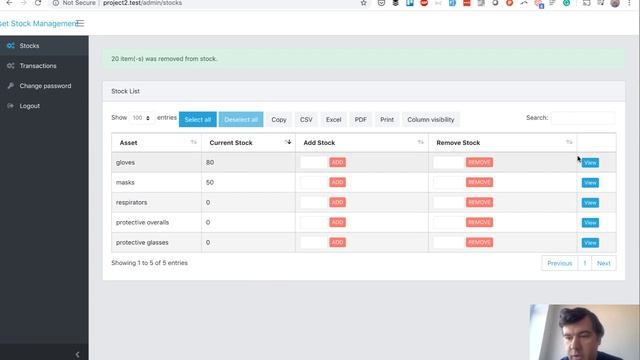The image size is (640, 360).
Task: Click ADD button for protective glasses
Action: [x=337, y=242]
